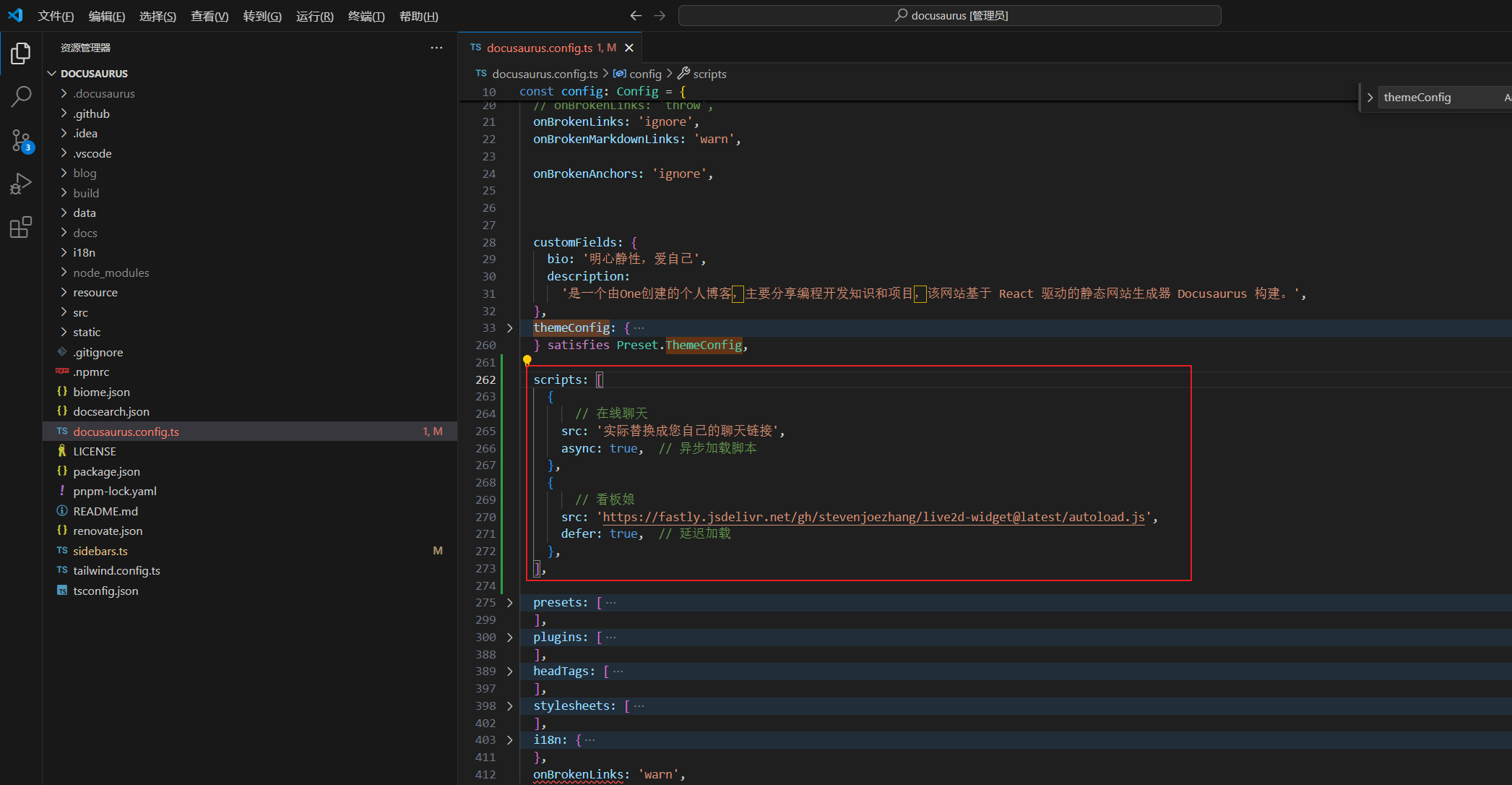Image resolution: width=1512 pixels, height=785 pixels.
Task: Expand the node_modules folder
Action: 250,273
